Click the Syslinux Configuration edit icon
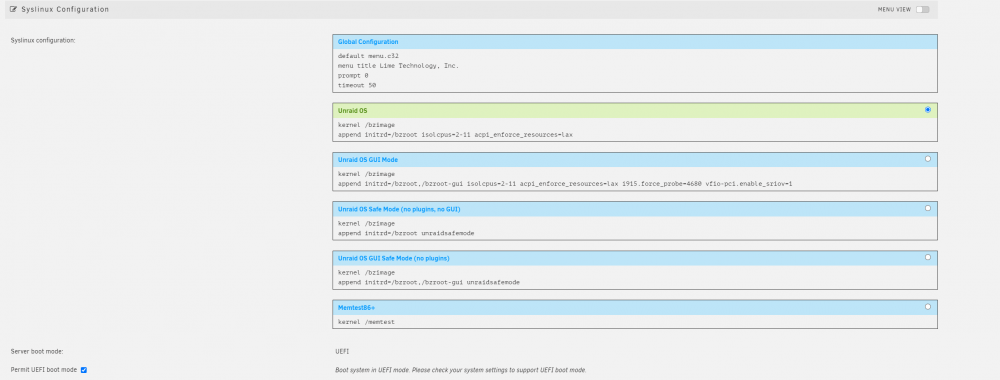The width and height of the screenshot is (1000, 380). pyautogui.click(x=13, y=10)
